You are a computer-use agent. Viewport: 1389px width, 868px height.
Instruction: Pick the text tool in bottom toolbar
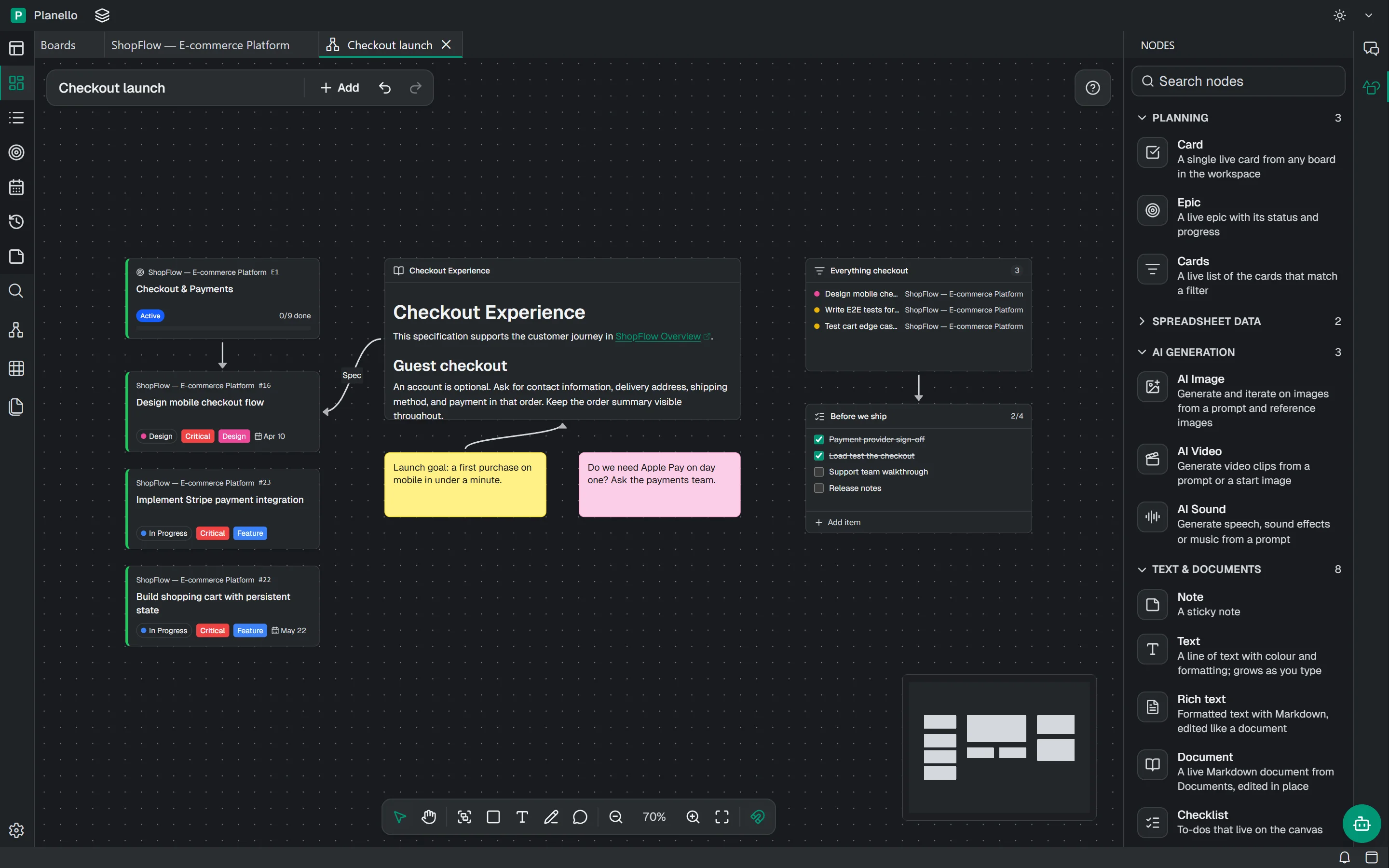[x=522, y=816]
